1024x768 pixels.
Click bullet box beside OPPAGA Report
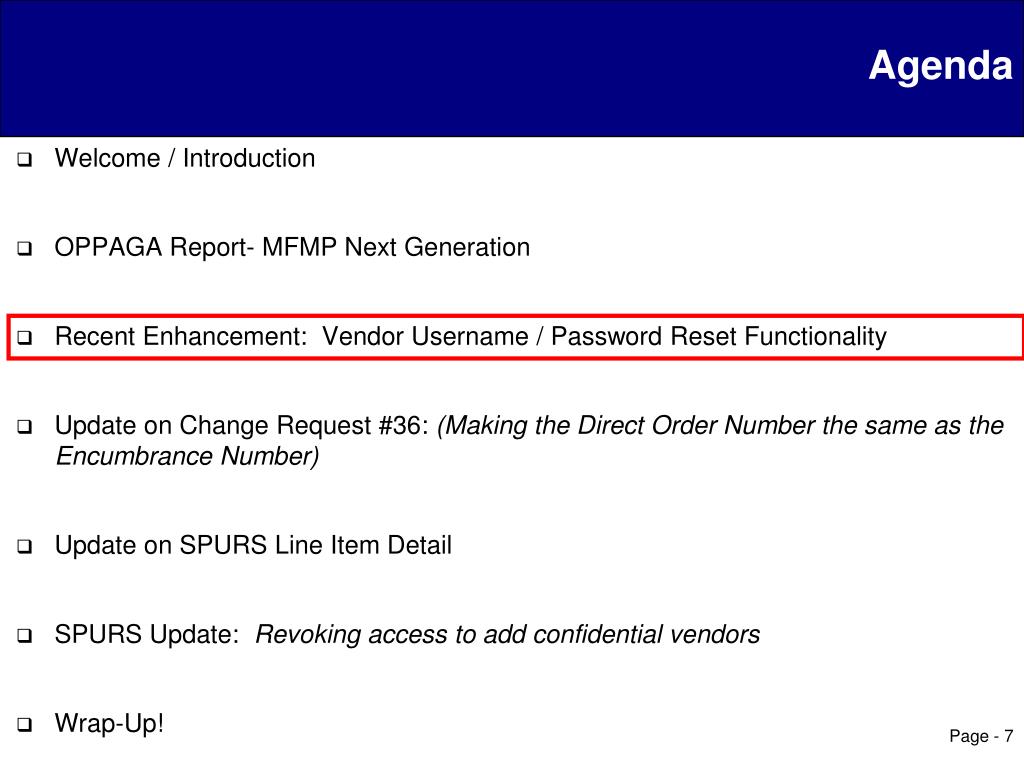(x=25, y=249)
